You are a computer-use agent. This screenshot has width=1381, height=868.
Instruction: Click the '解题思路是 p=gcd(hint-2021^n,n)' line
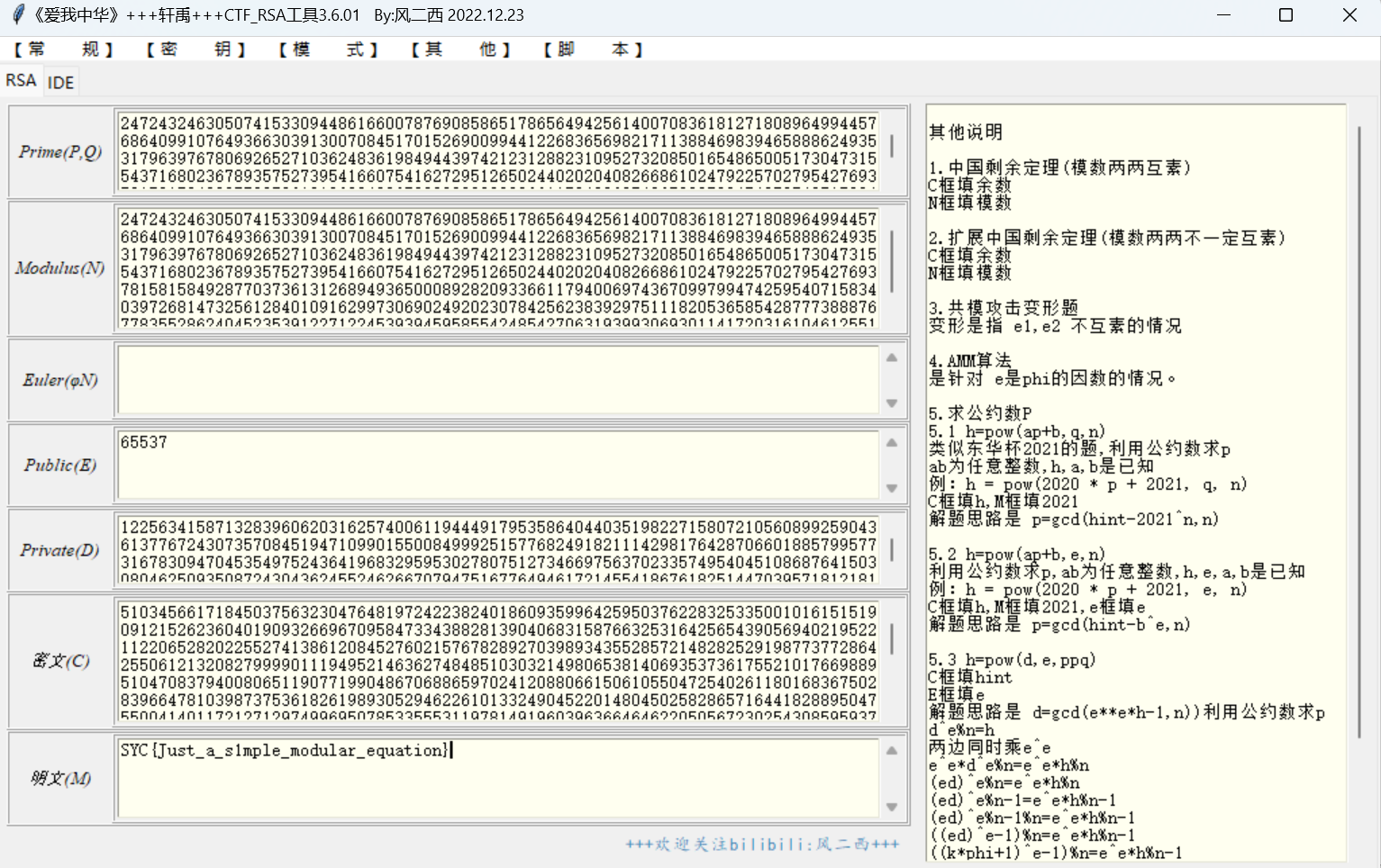[x=1074, y=520]
